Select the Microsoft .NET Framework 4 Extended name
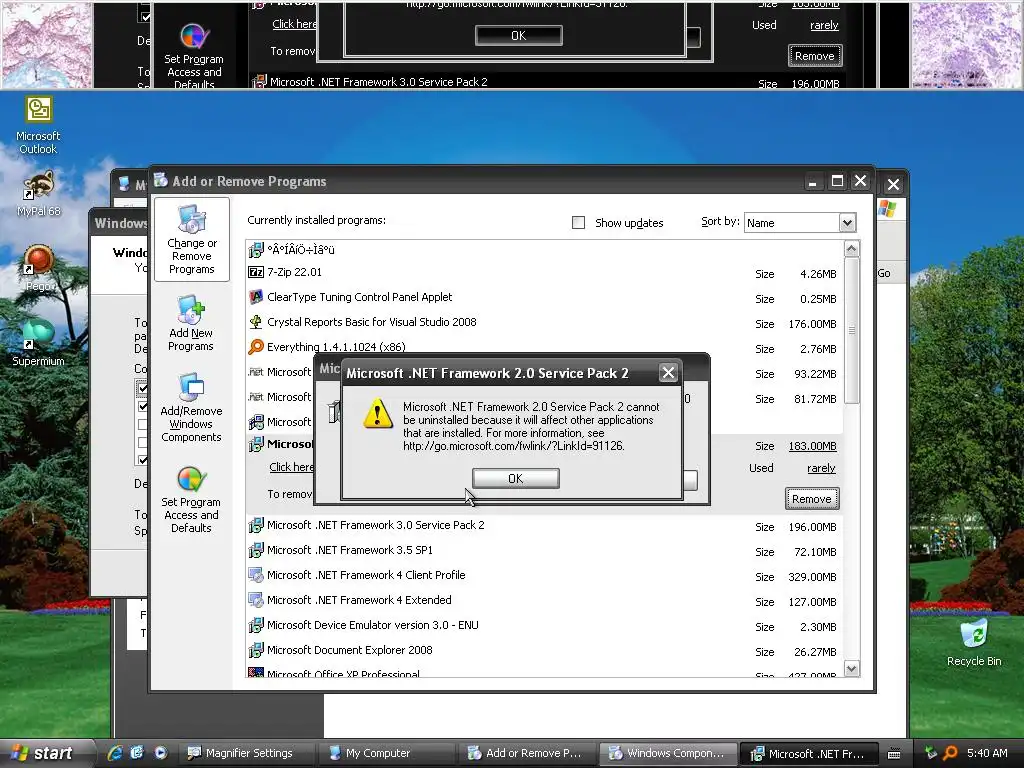 359,600
